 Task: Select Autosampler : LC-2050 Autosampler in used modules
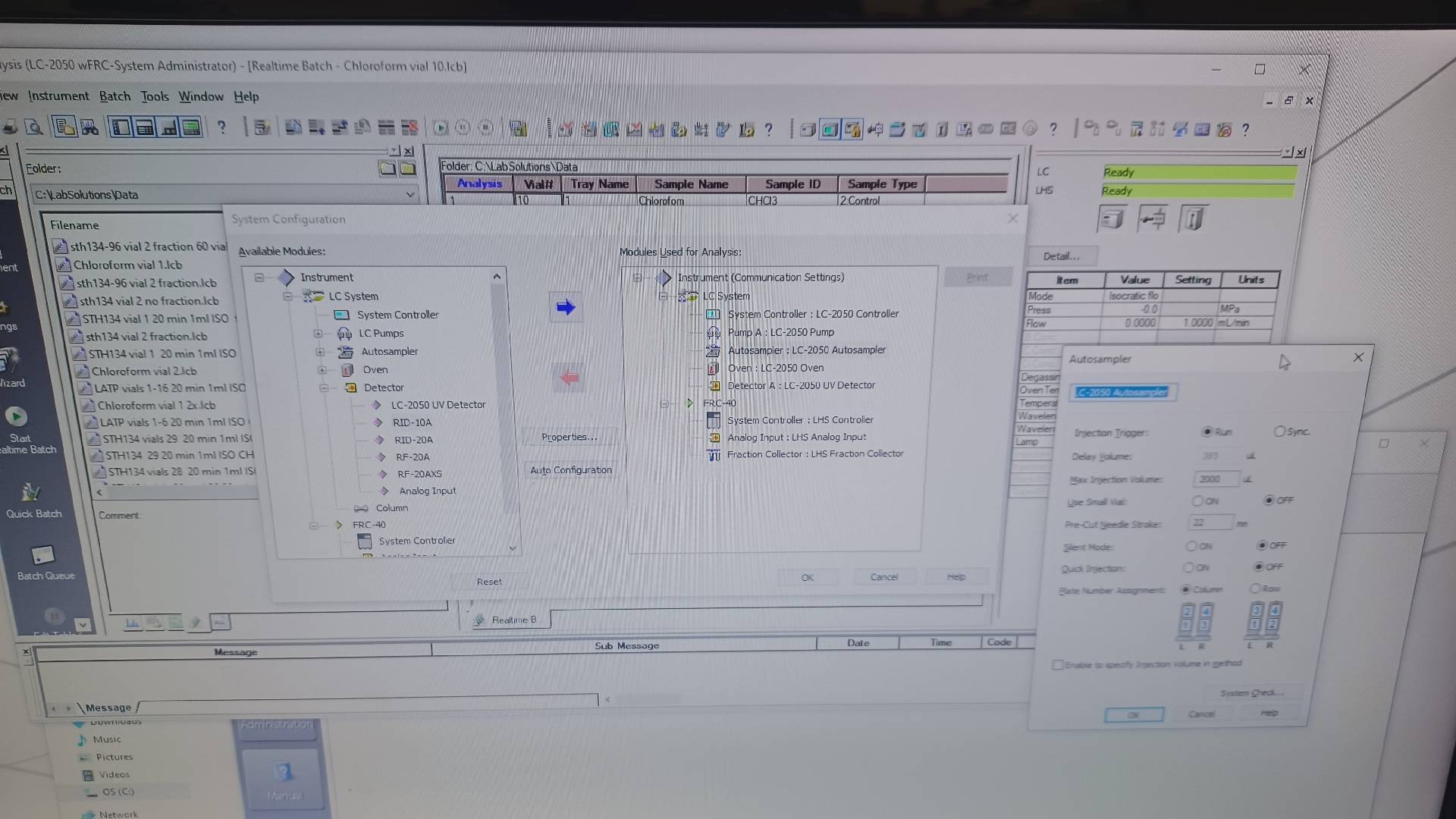click(x=806, y=350)
